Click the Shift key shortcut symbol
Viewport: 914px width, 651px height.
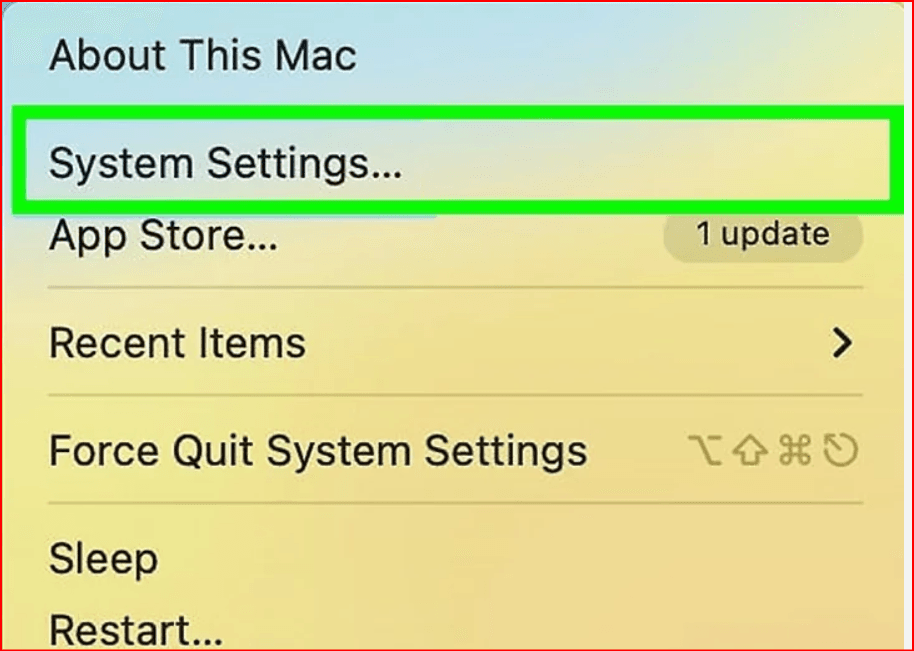[x=751, y=452]
